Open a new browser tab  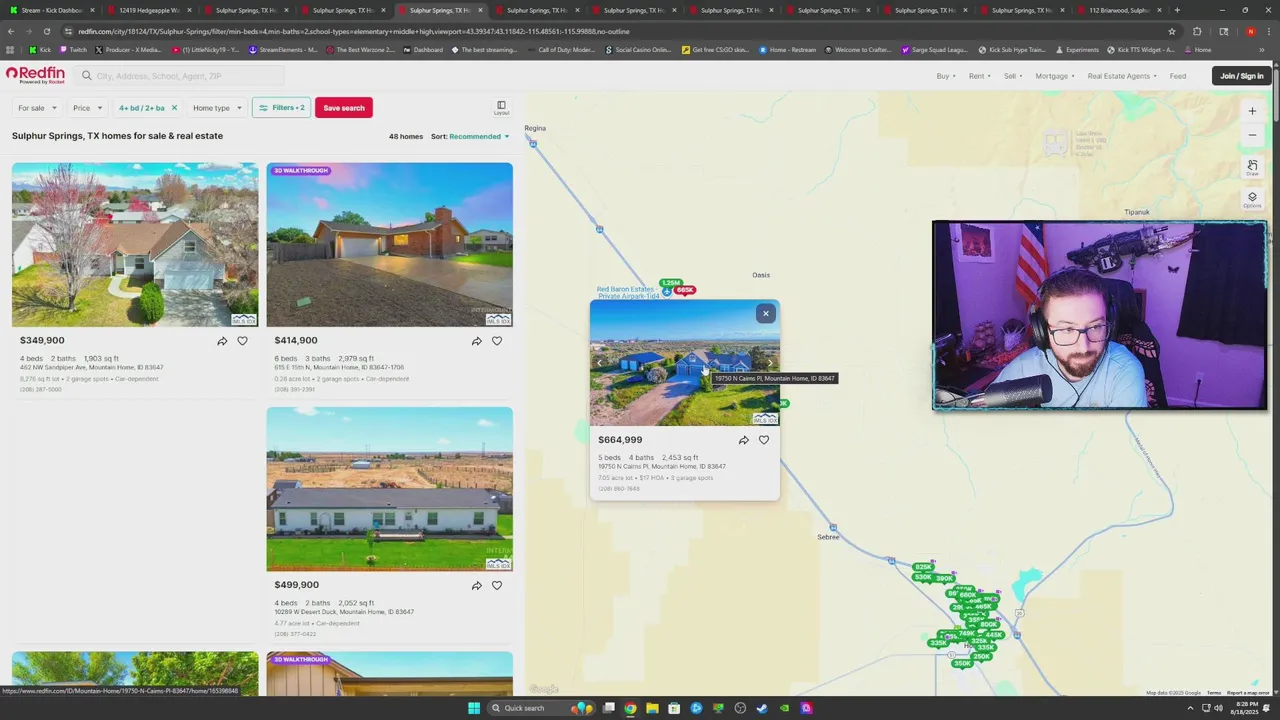[1177, 10]
